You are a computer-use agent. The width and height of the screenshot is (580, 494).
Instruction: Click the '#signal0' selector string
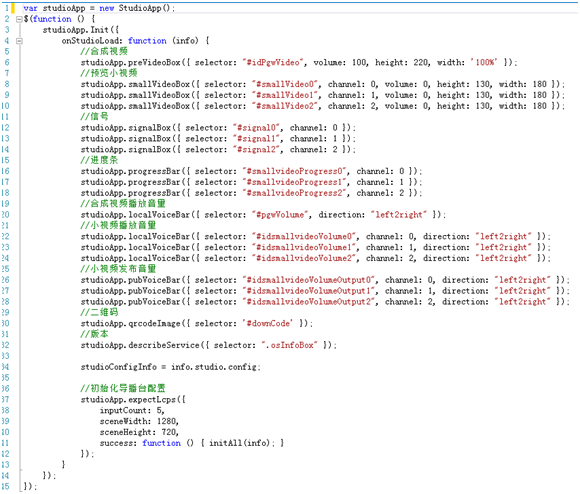[257, 128]
